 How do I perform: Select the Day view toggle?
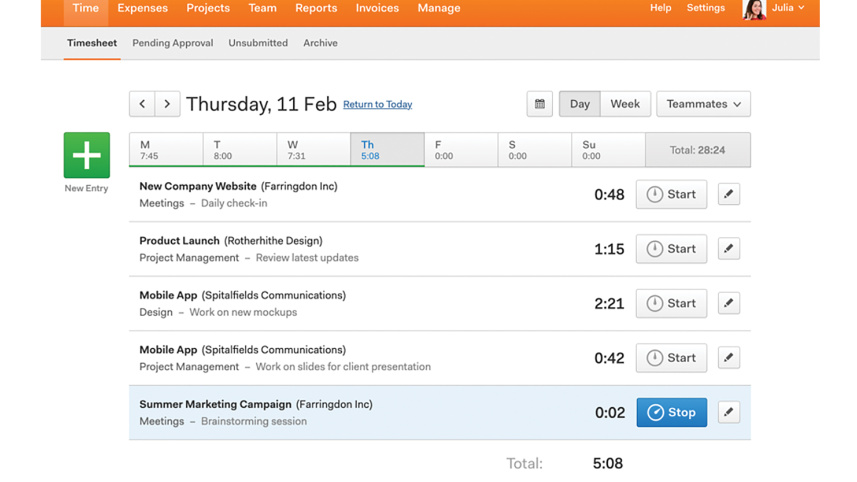[580, 104]
